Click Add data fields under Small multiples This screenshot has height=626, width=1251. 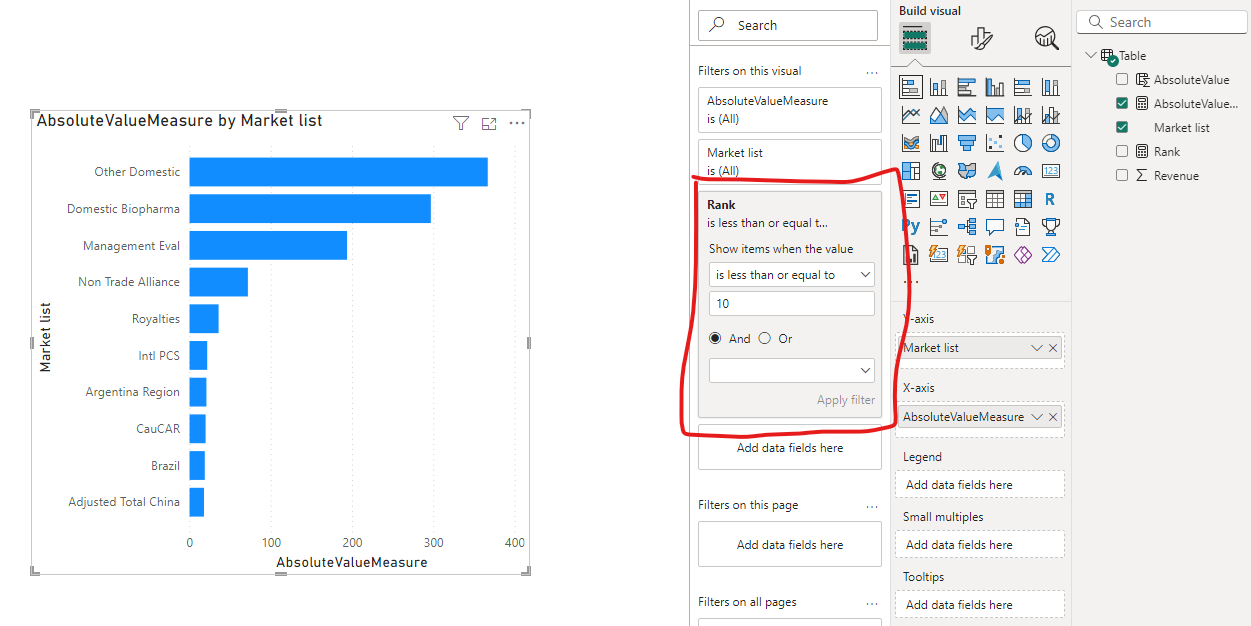[980, 545]
